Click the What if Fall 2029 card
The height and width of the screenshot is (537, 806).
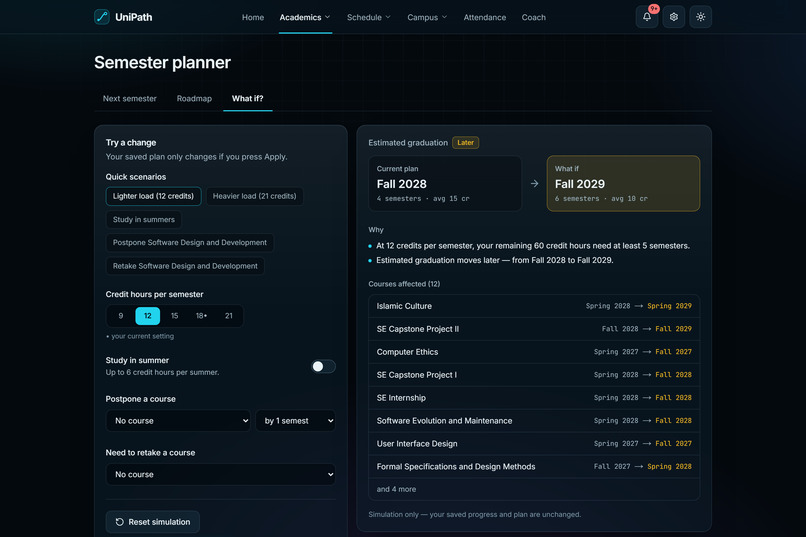(x=623, y=183)
